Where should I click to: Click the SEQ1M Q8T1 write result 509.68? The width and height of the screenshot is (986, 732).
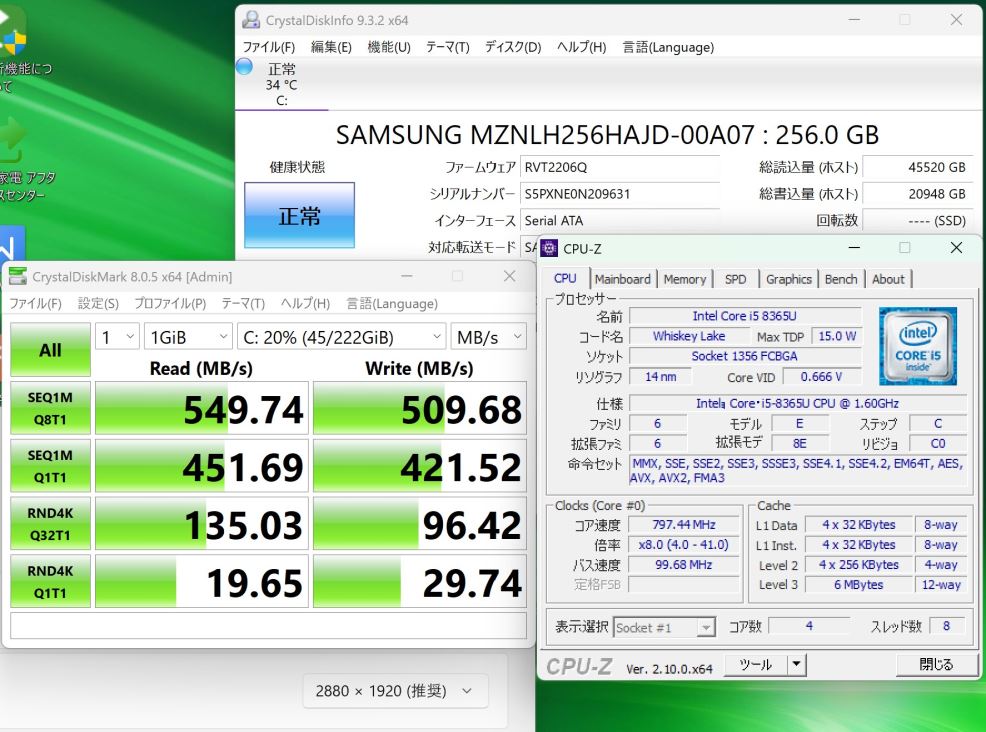point(420,408)
